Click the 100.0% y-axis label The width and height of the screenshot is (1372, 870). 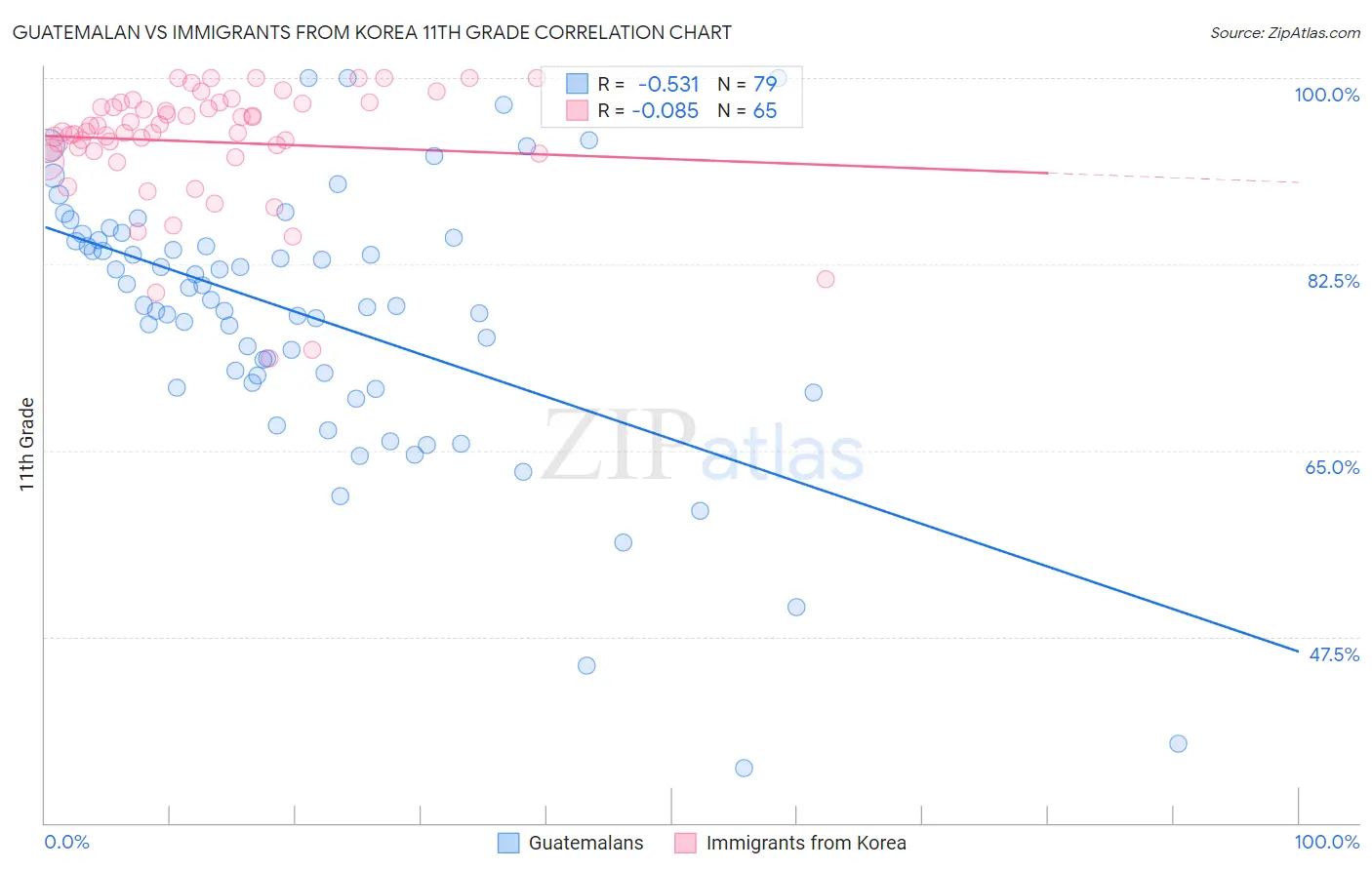[1326, 95]
